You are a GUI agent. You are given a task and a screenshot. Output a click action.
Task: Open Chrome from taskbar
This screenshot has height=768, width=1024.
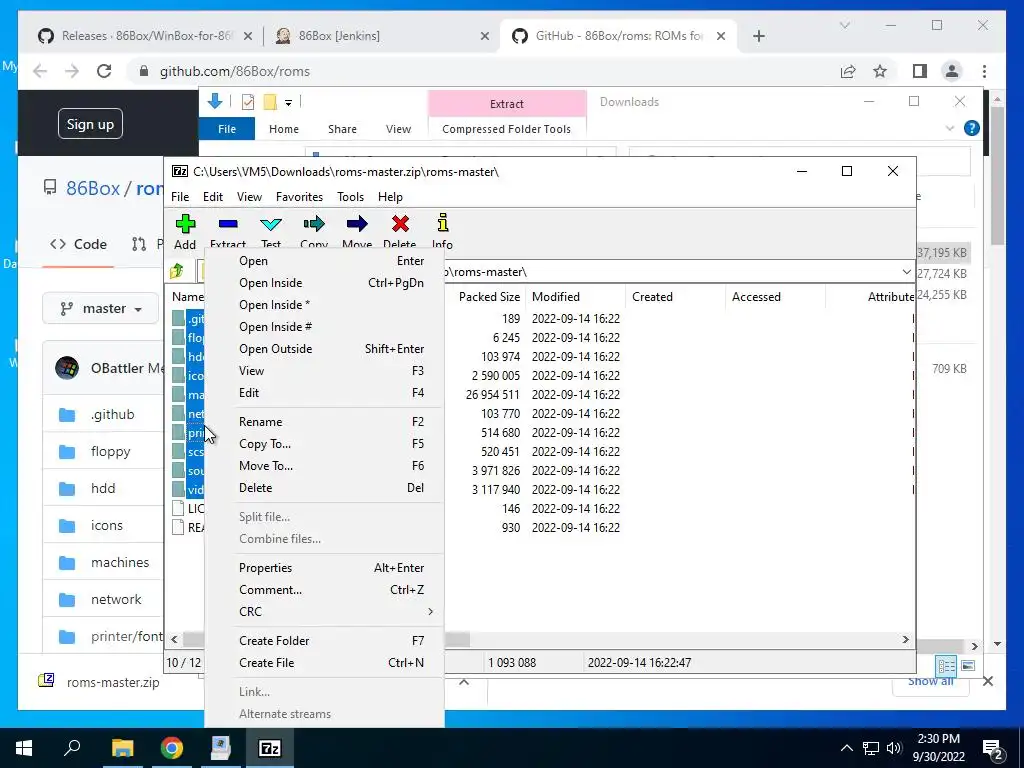pyautogui.click(x=172, y=748)
